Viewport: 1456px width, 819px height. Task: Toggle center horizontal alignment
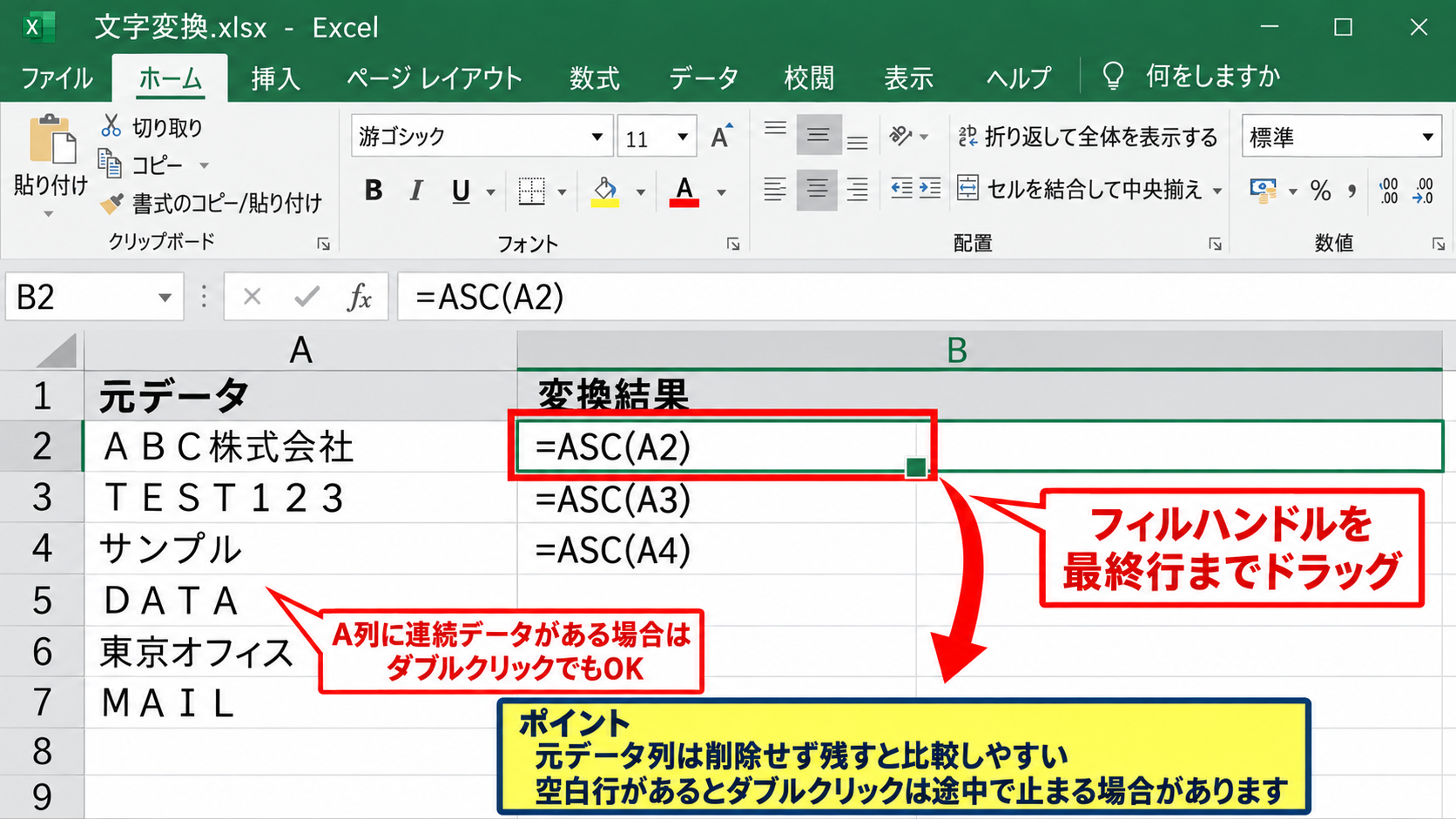pos(818,189)
